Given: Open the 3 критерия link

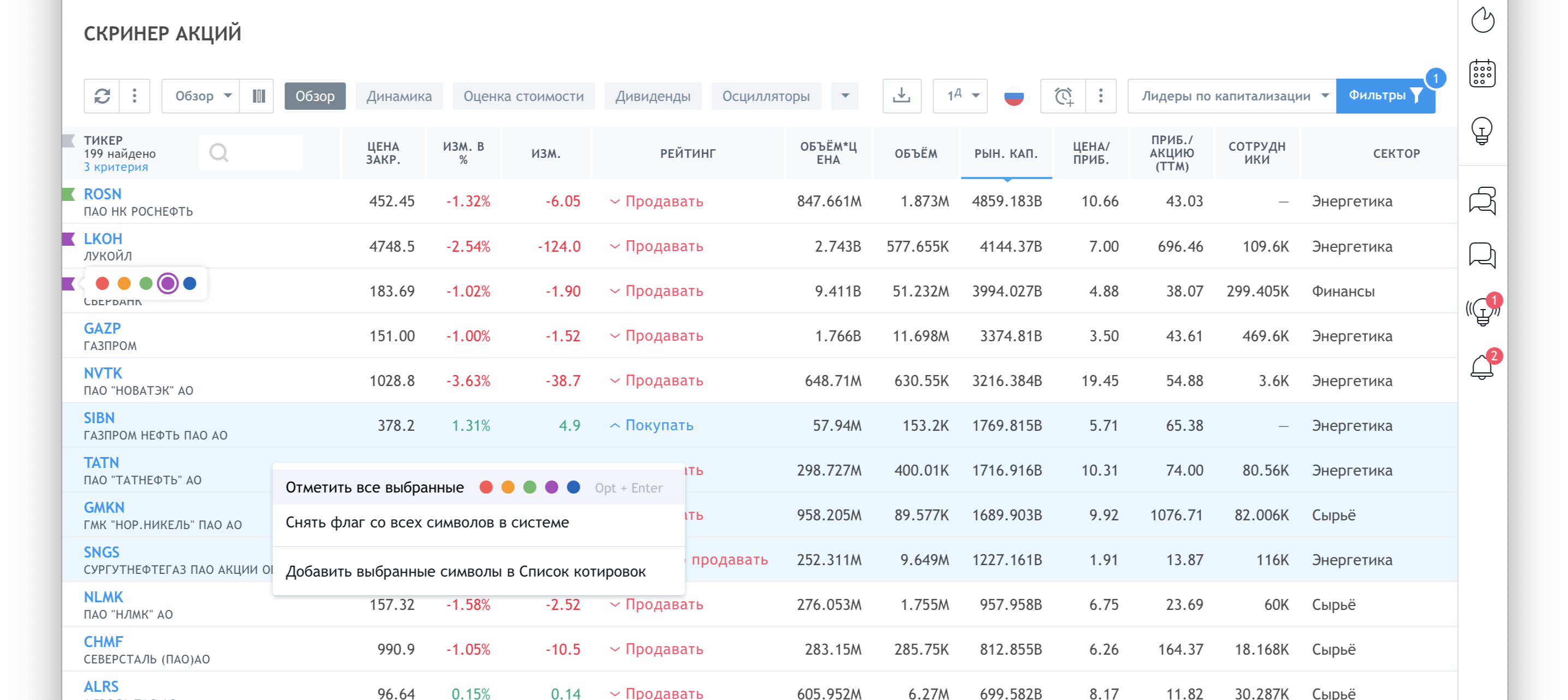Looking at the screenshot, I should (x=116, y=168).
